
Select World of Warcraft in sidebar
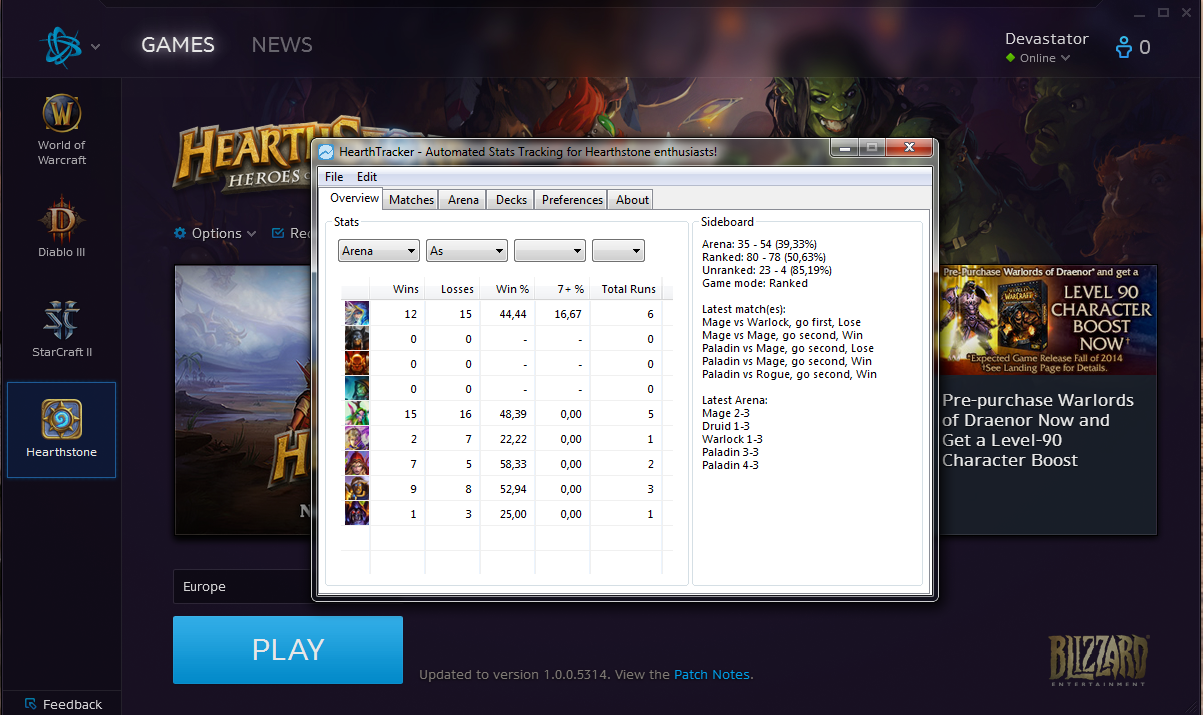click(62, 130)
